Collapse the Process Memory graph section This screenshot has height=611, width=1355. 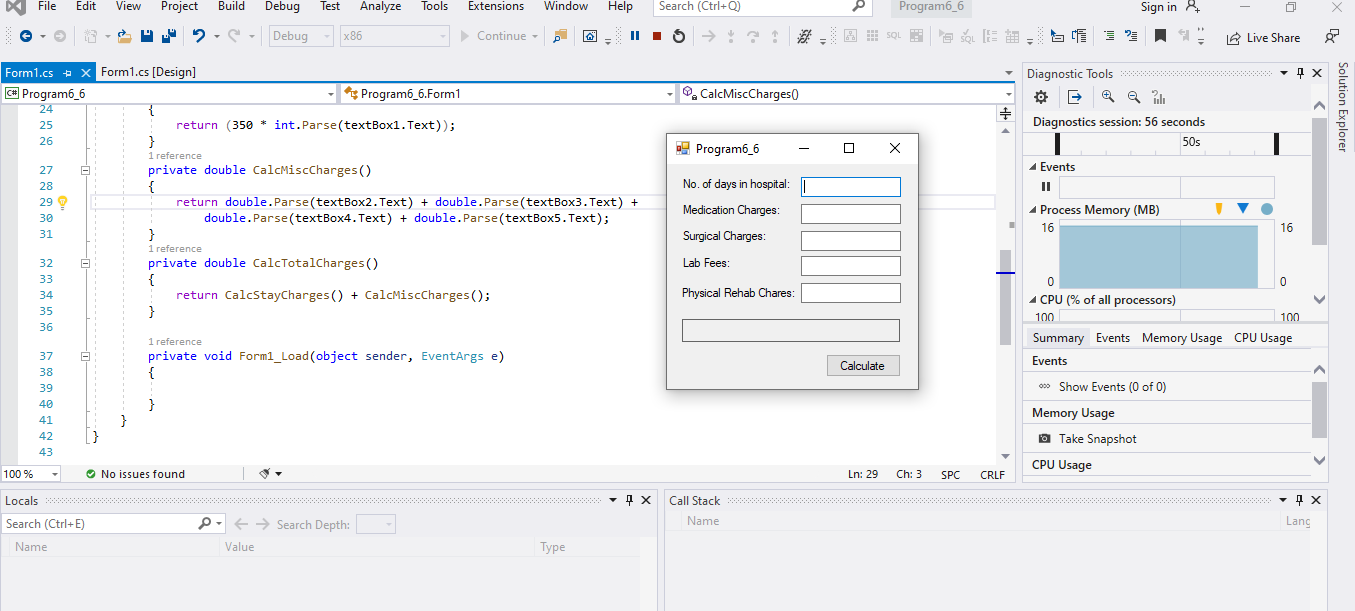click(1033, 210)
